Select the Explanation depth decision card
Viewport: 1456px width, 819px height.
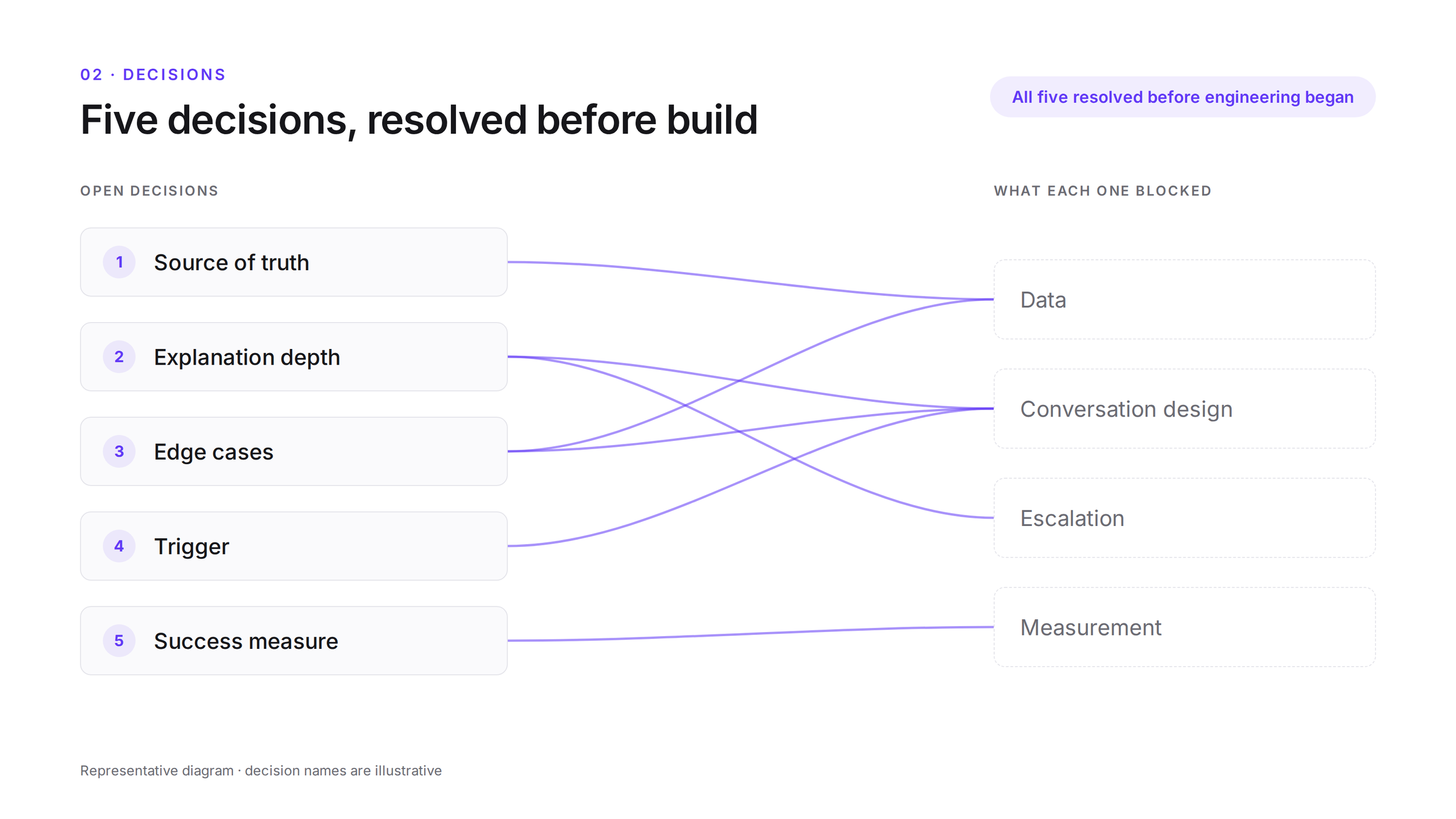pyautogui.click(x=294, y=356)
